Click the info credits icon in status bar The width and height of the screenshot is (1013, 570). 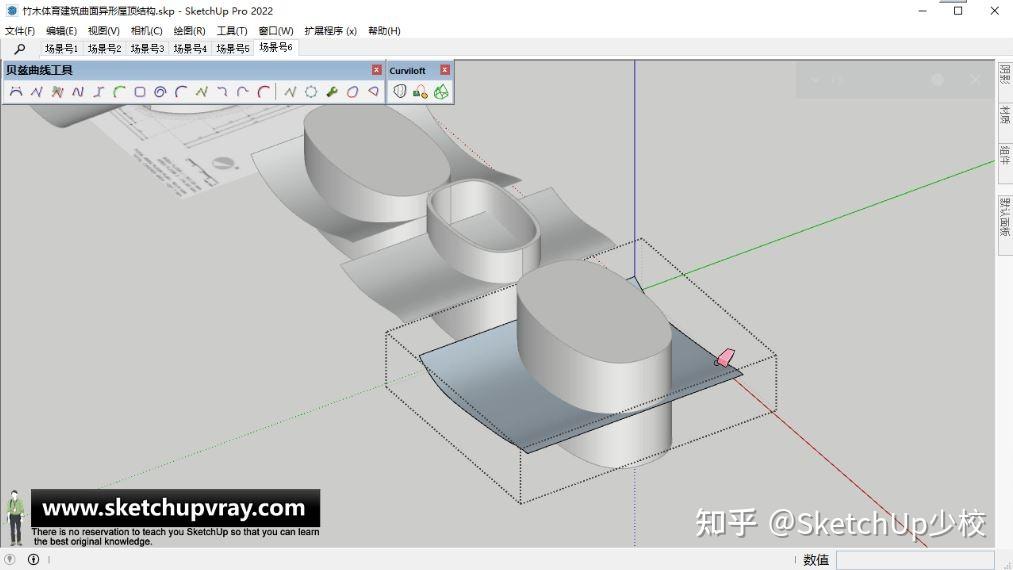pos(34,560)
